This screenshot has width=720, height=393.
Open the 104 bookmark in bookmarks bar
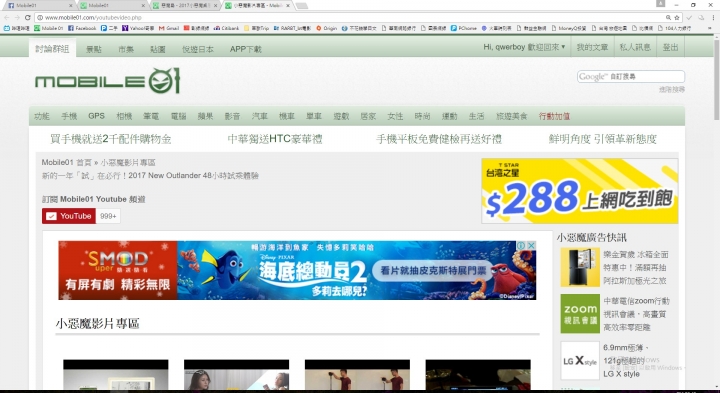coord(675,28)
